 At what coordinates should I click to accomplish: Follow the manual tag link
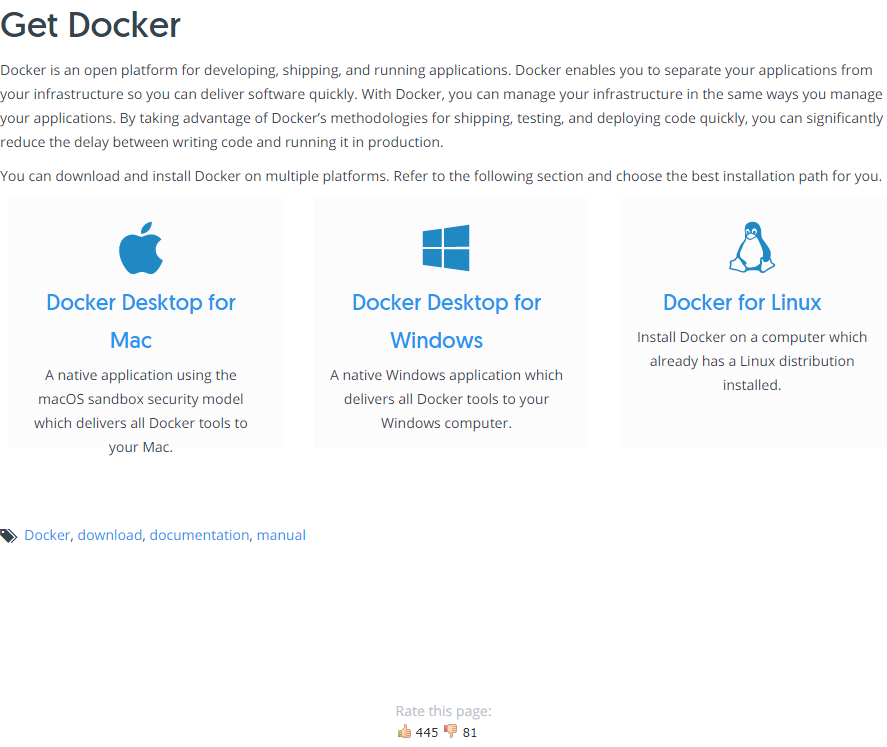[281, 535]
